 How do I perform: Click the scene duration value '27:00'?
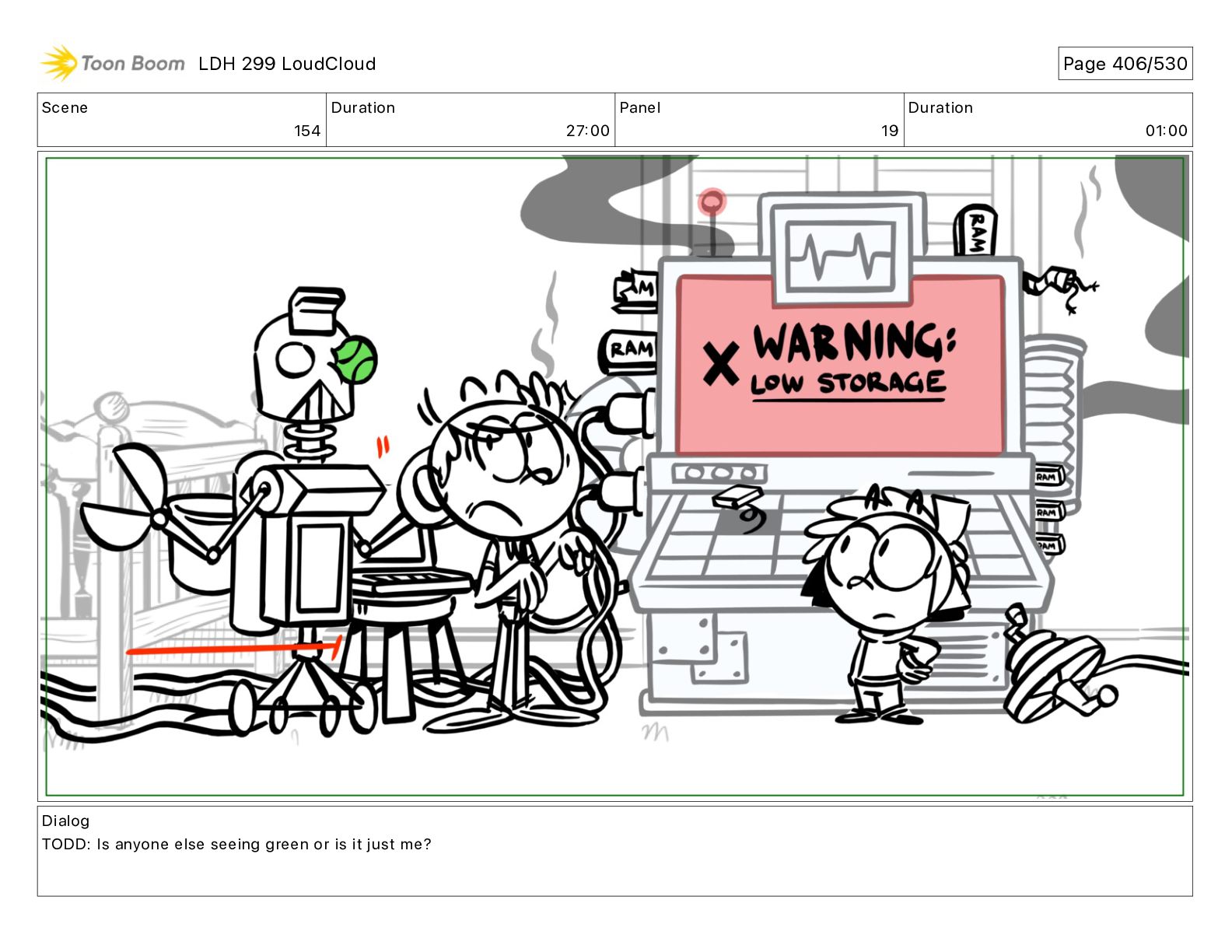(587, 131)
